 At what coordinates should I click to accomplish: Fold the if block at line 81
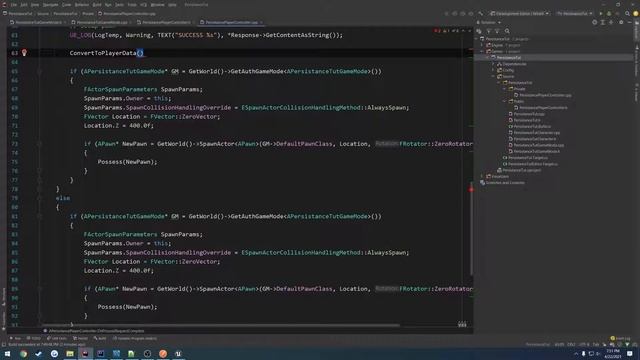click(40, 216)
